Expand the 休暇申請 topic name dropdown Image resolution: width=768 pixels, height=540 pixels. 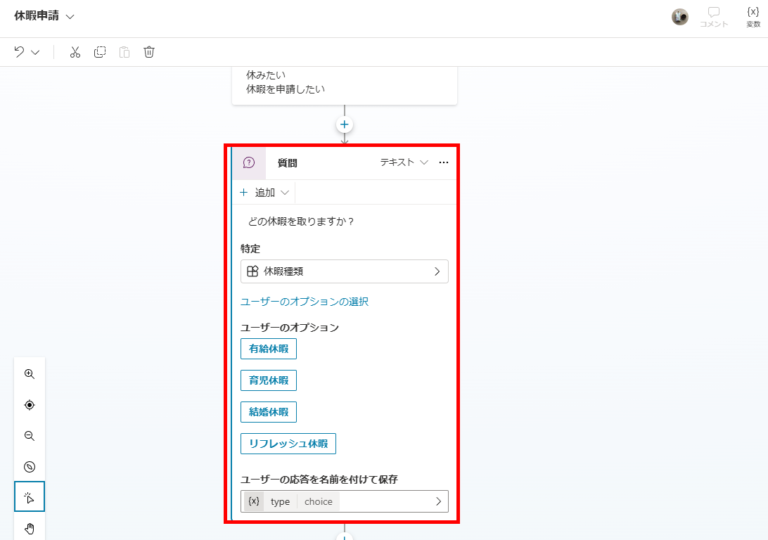(70, 17)
